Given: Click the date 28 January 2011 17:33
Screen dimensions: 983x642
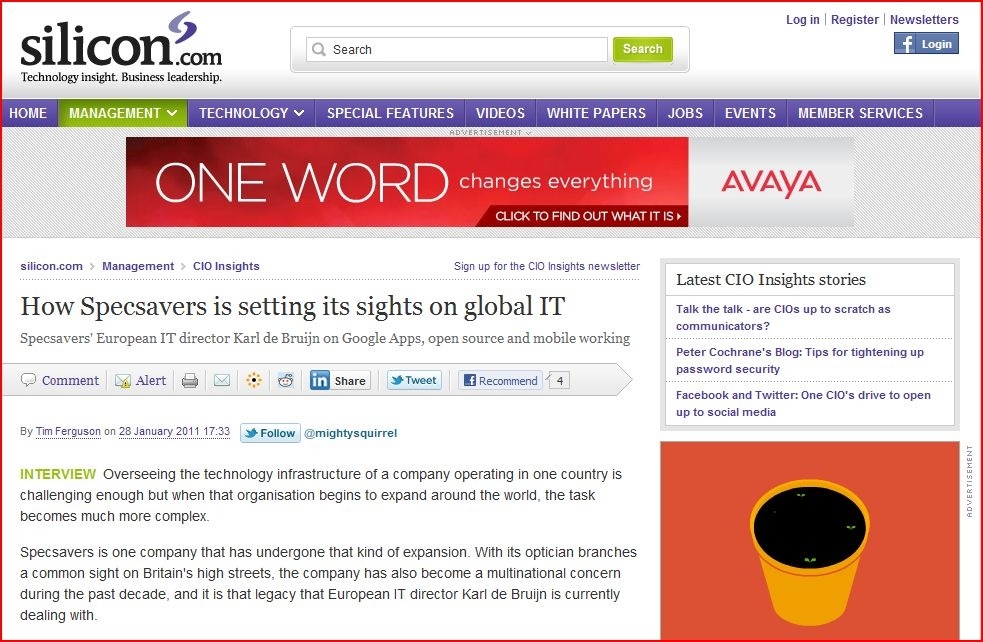Looking at the screenshot, I should click(174, 431).
